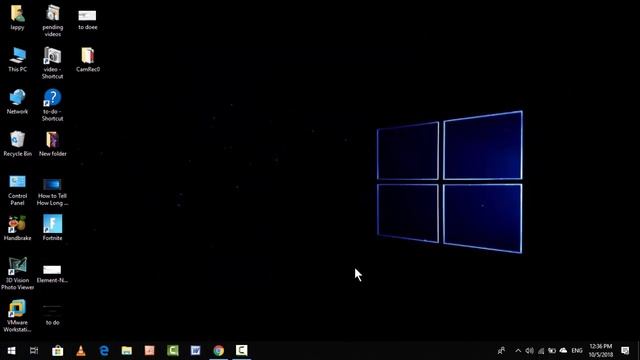
Task: Switch to Google Chrome on taskbar
Action: [x=218, y=351]
